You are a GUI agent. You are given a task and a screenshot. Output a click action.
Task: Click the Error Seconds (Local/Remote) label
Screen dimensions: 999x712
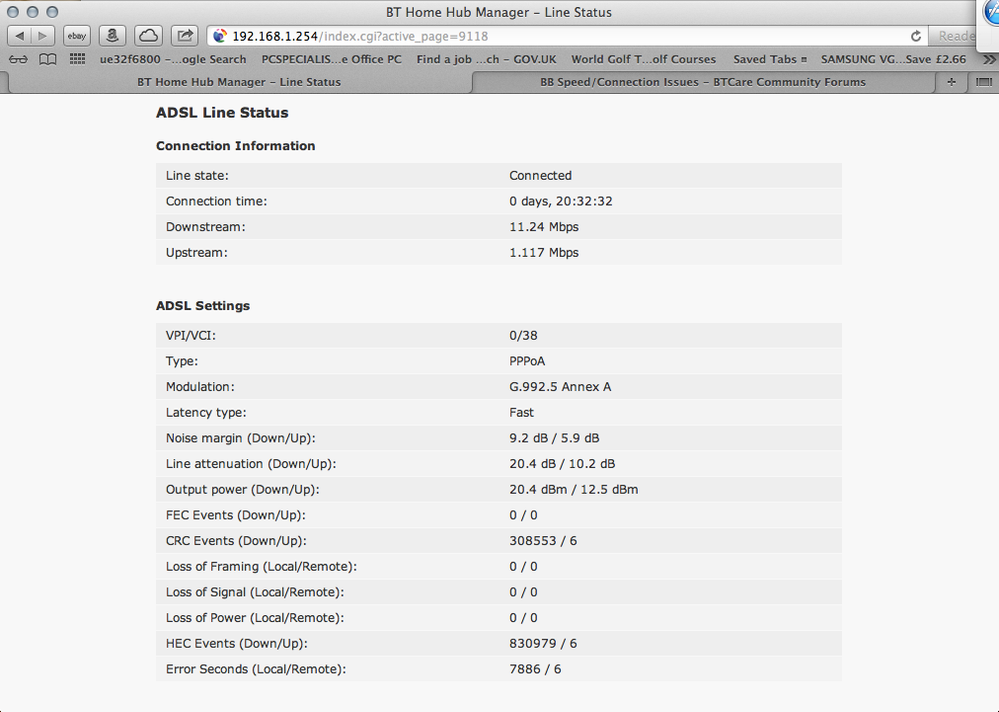255,669
